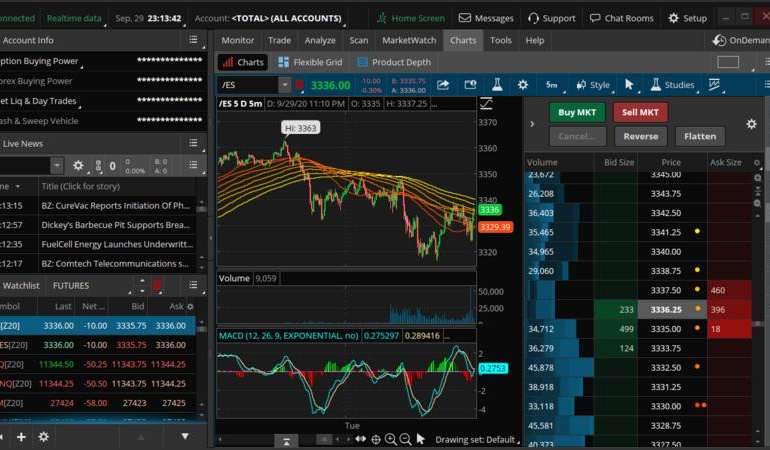Click the Sell MKT button
Viewport: 770px width, 450px height.
tap(640, 112)
